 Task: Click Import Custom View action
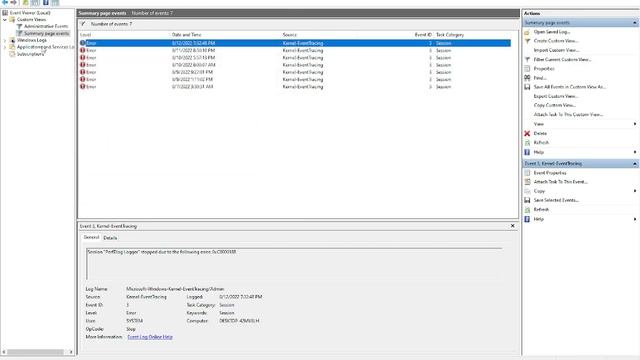tap(556, 50)
